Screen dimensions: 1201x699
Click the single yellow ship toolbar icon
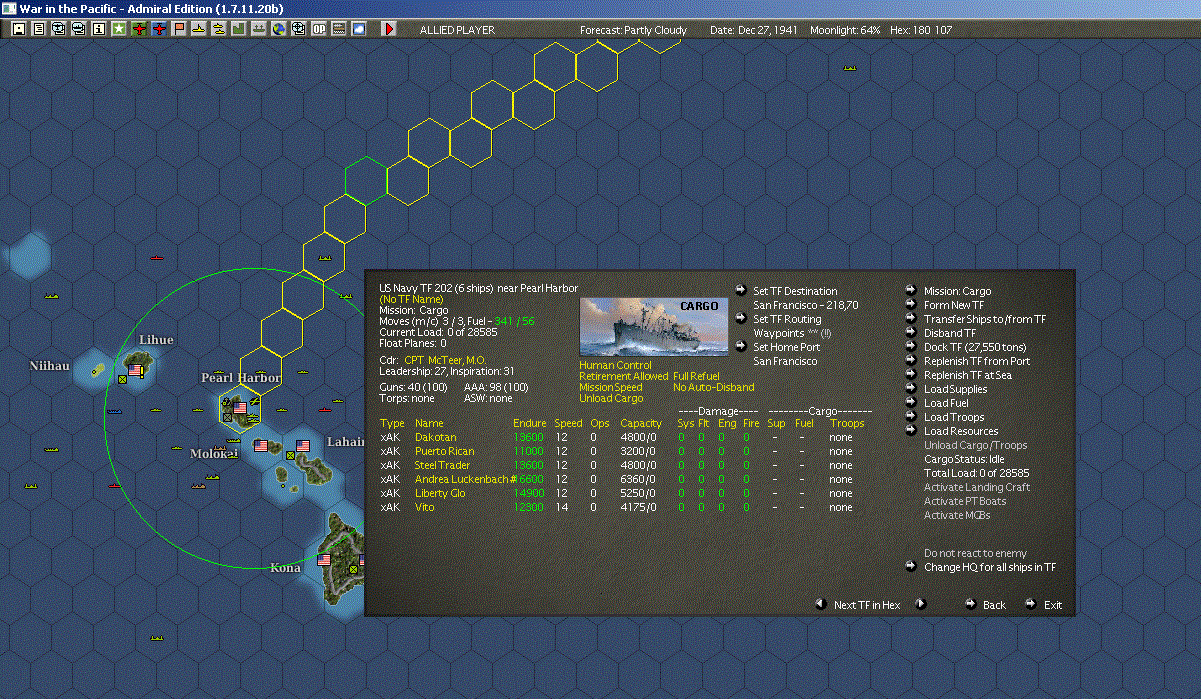(199, 29)
